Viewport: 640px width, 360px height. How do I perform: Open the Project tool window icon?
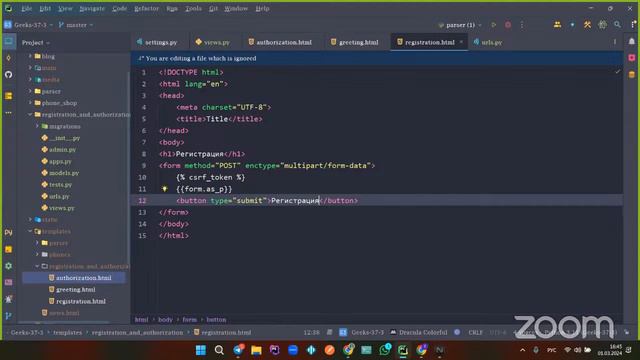tap(9, 42)
